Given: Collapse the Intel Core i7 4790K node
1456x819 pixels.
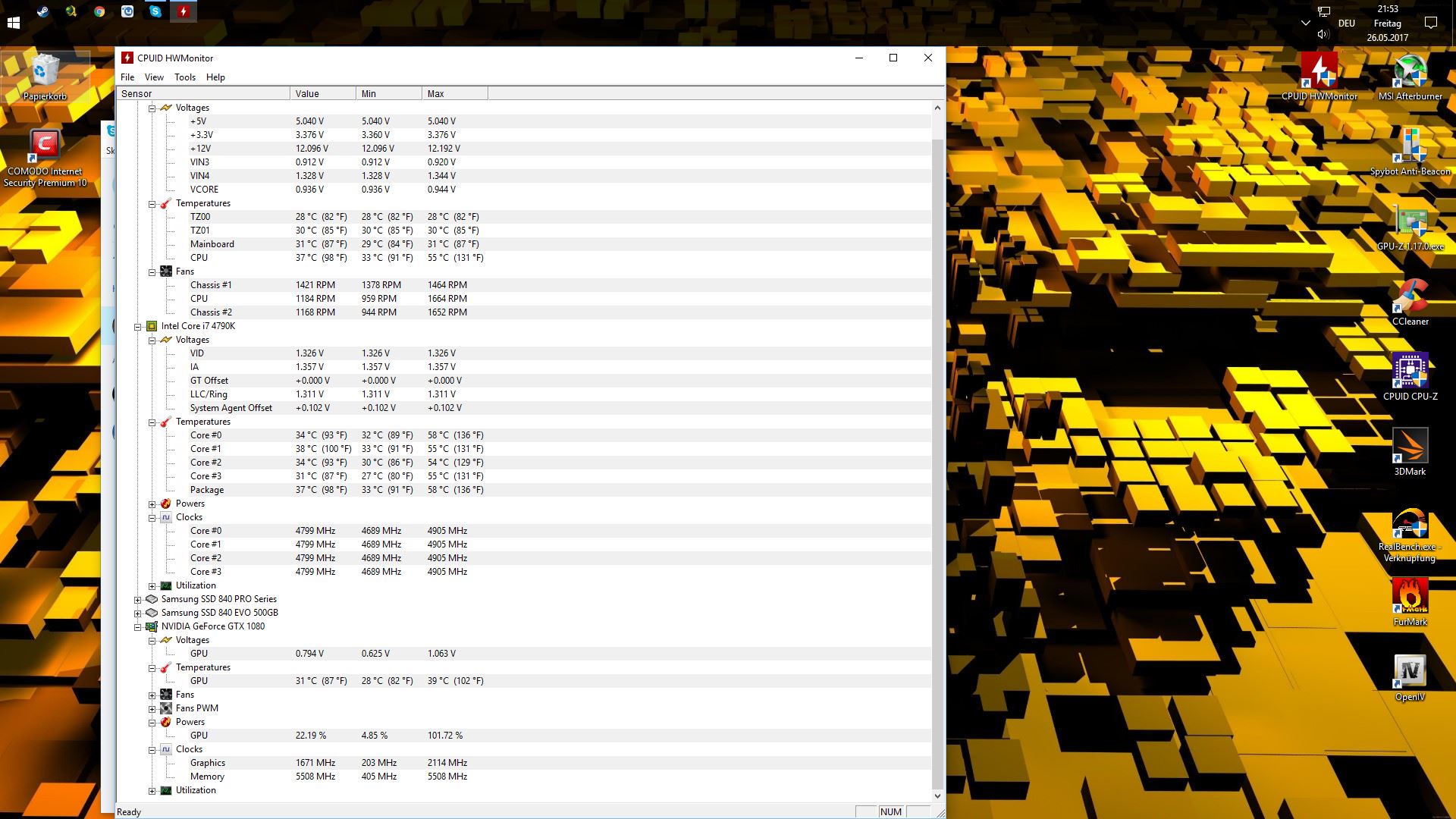Looking at the screenshot, I should [138, 326].
